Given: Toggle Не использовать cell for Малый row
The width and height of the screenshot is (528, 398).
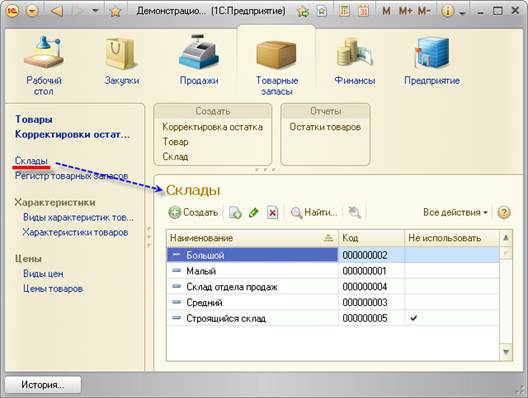Looking at the screenshot, I should [x=452, y=271].
